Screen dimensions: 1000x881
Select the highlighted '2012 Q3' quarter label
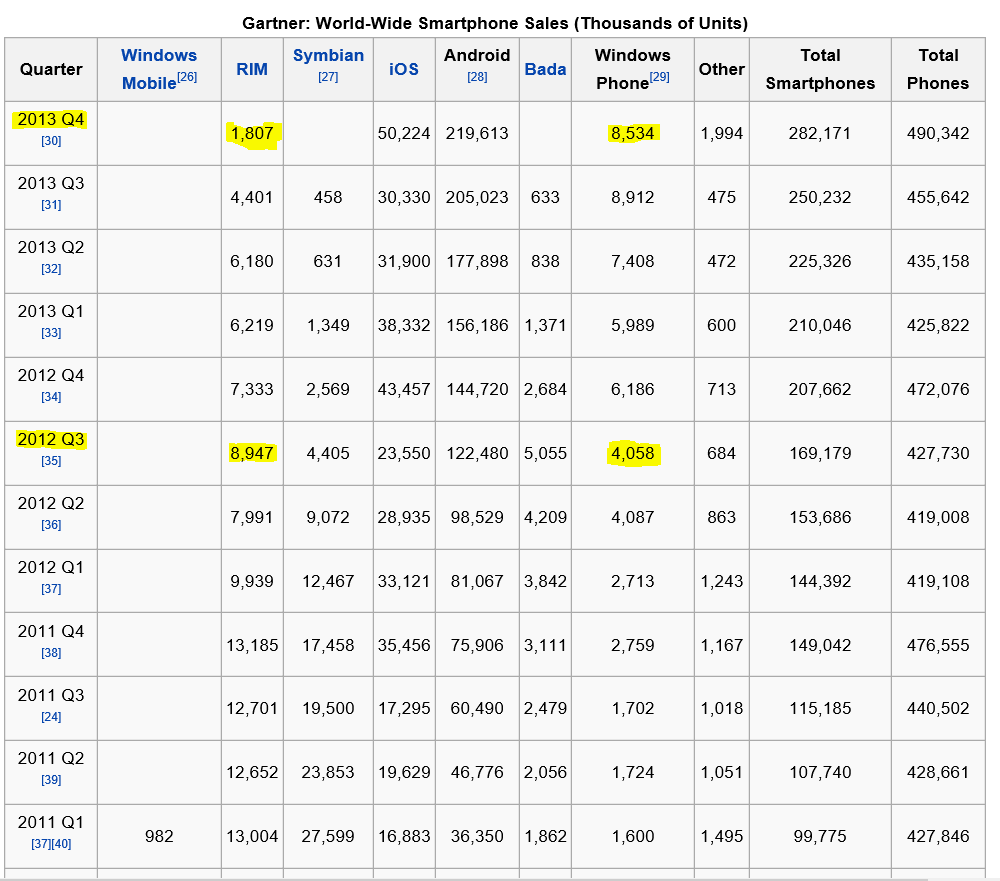point(51,439)
